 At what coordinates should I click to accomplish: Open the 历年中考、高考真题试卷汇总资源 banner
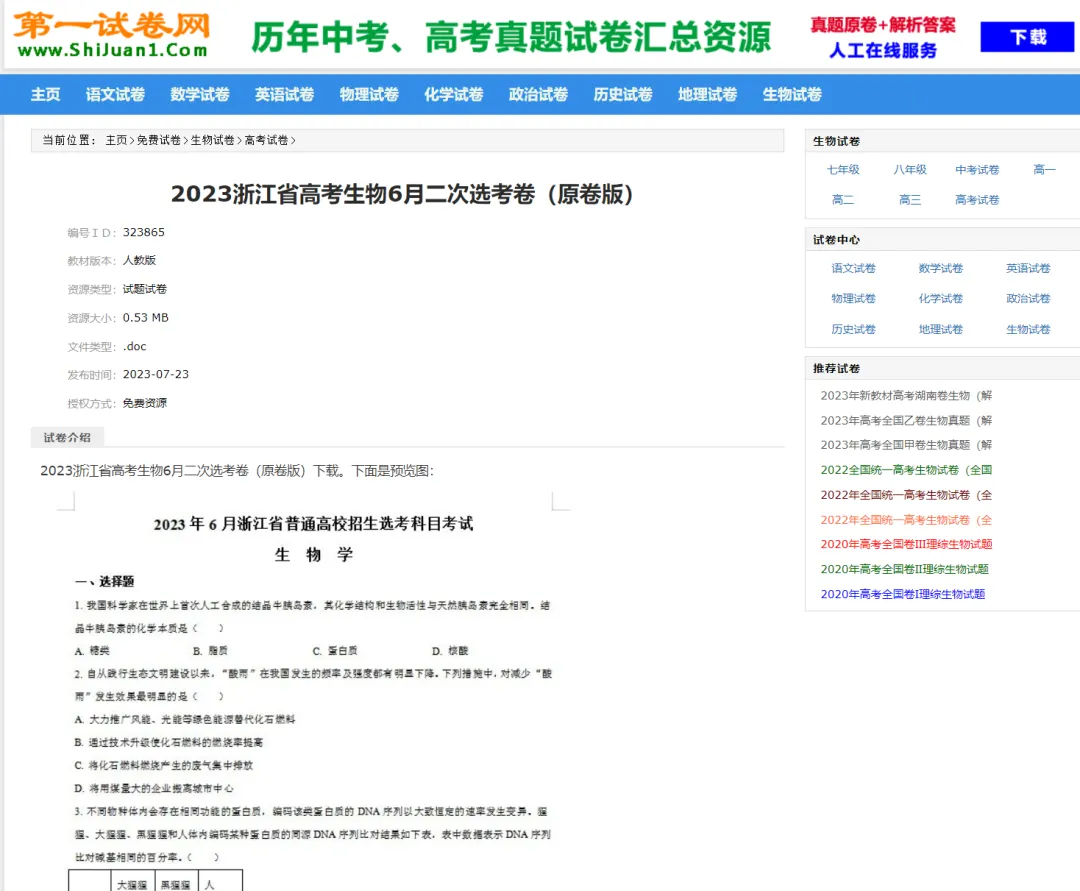coord(510,36)
